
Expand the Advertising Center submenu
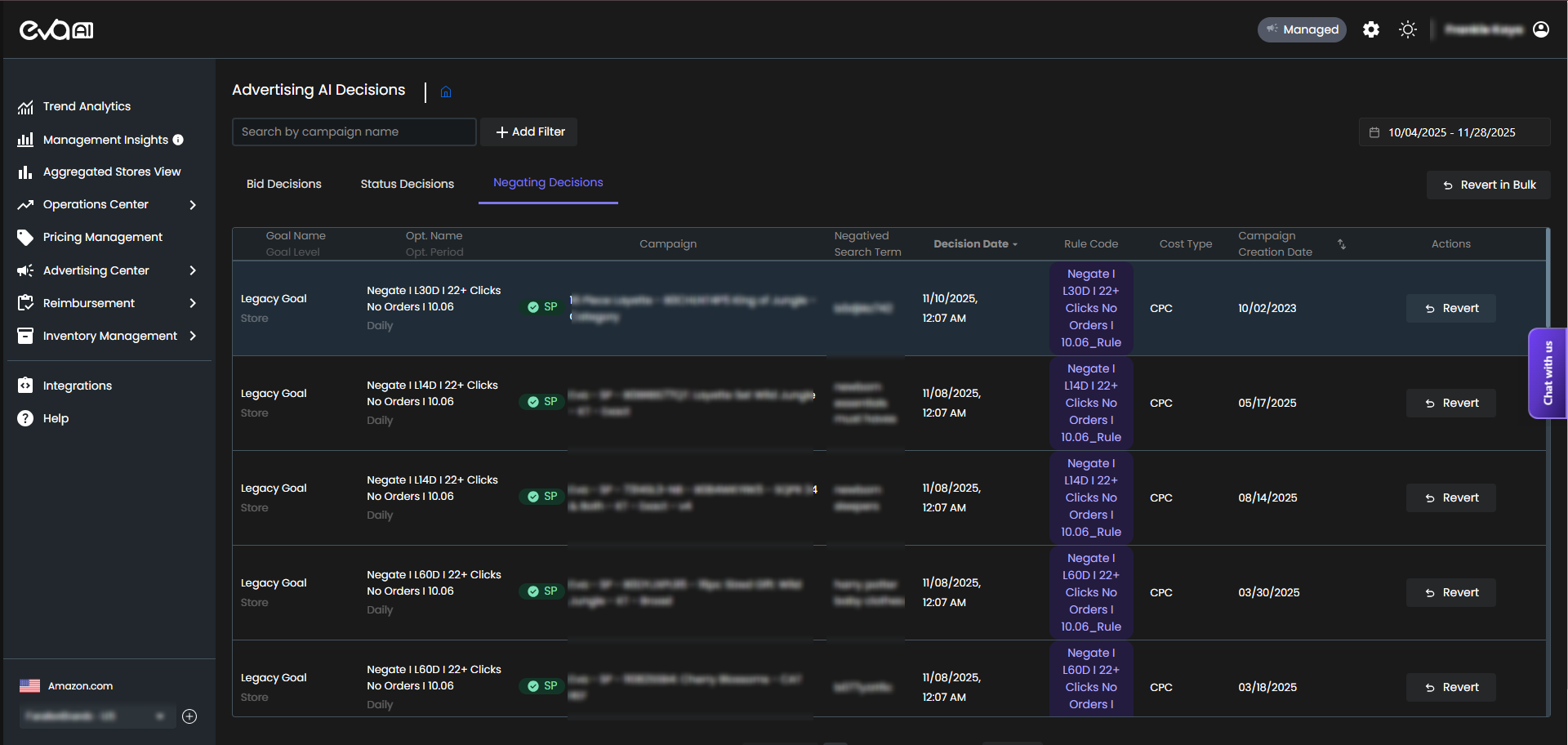tap(193, 270)
